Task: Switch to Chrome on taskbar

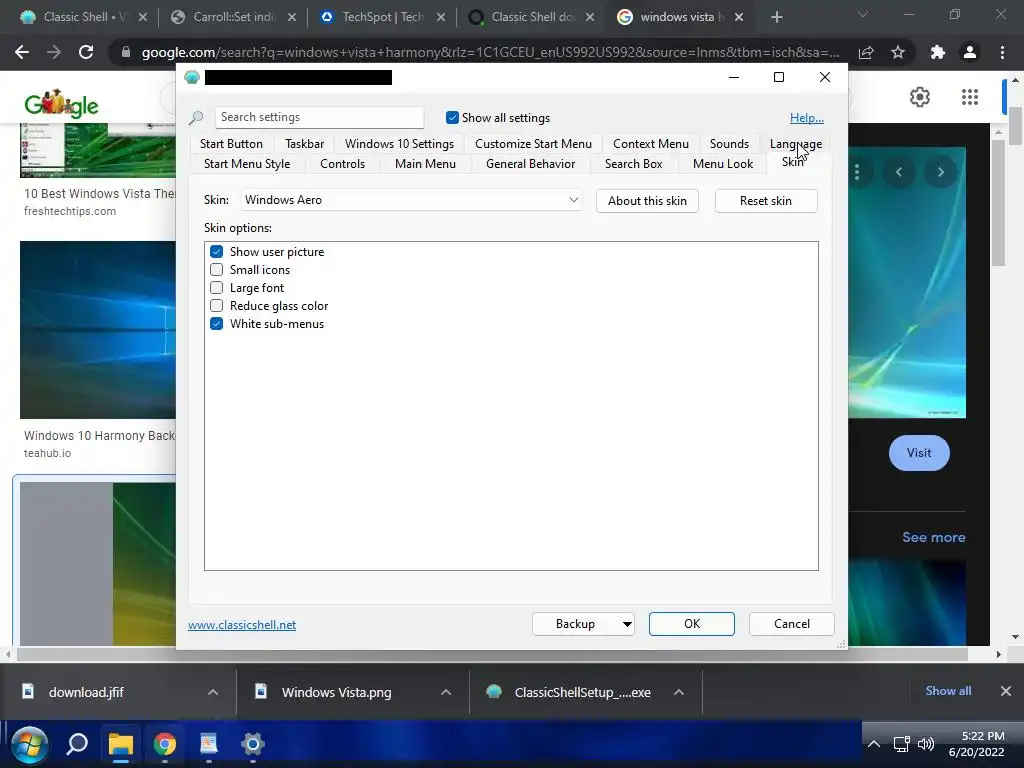Action: click(x=165, y=744)
